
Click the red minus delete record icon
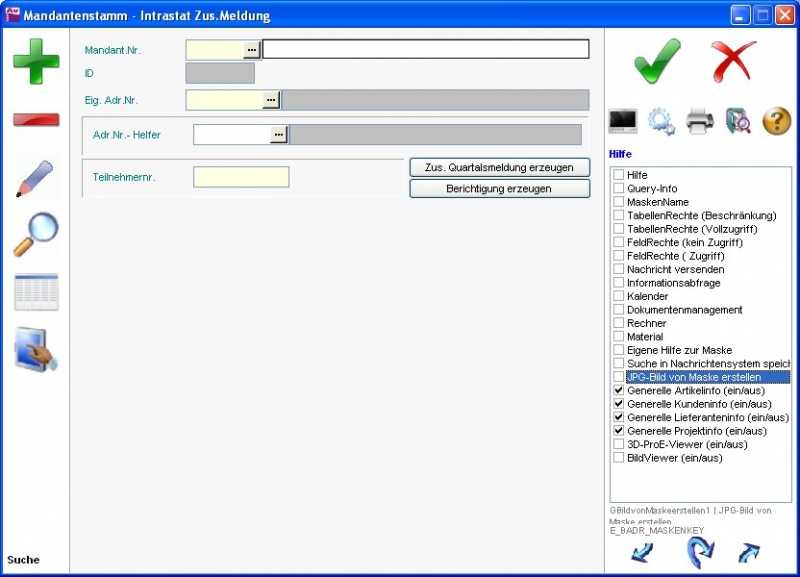coord(36,120)
